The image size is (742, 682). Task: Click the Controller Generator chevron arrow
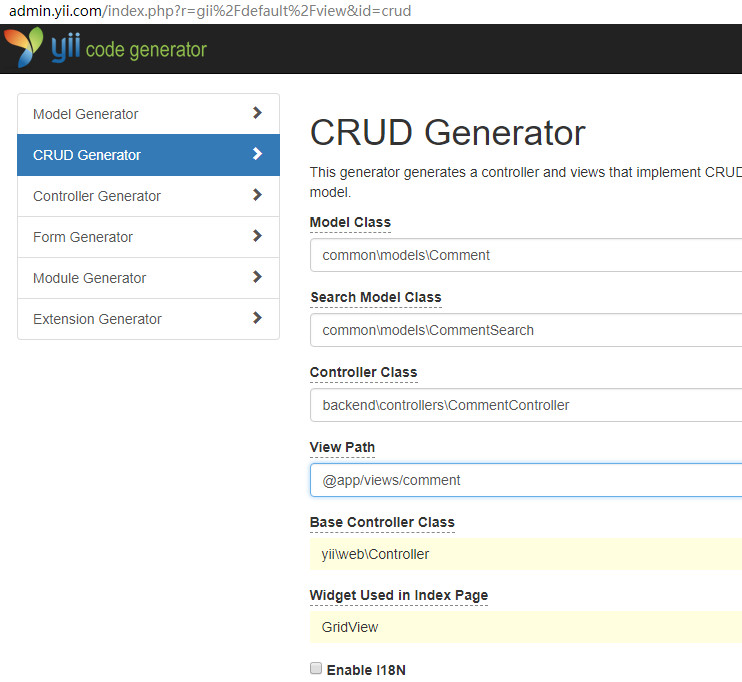click(x=257, y=195)
